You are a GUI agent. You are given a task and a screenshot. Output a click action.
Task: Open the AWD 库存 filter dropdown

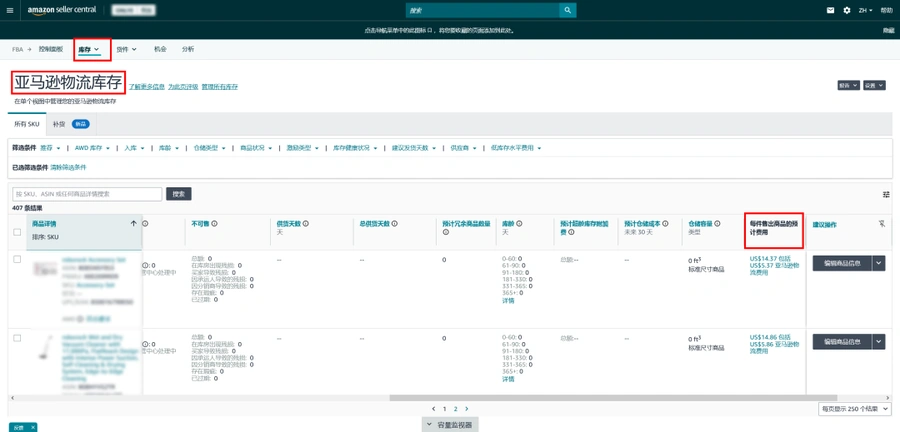pyautogui.click(x=92, y=148)
